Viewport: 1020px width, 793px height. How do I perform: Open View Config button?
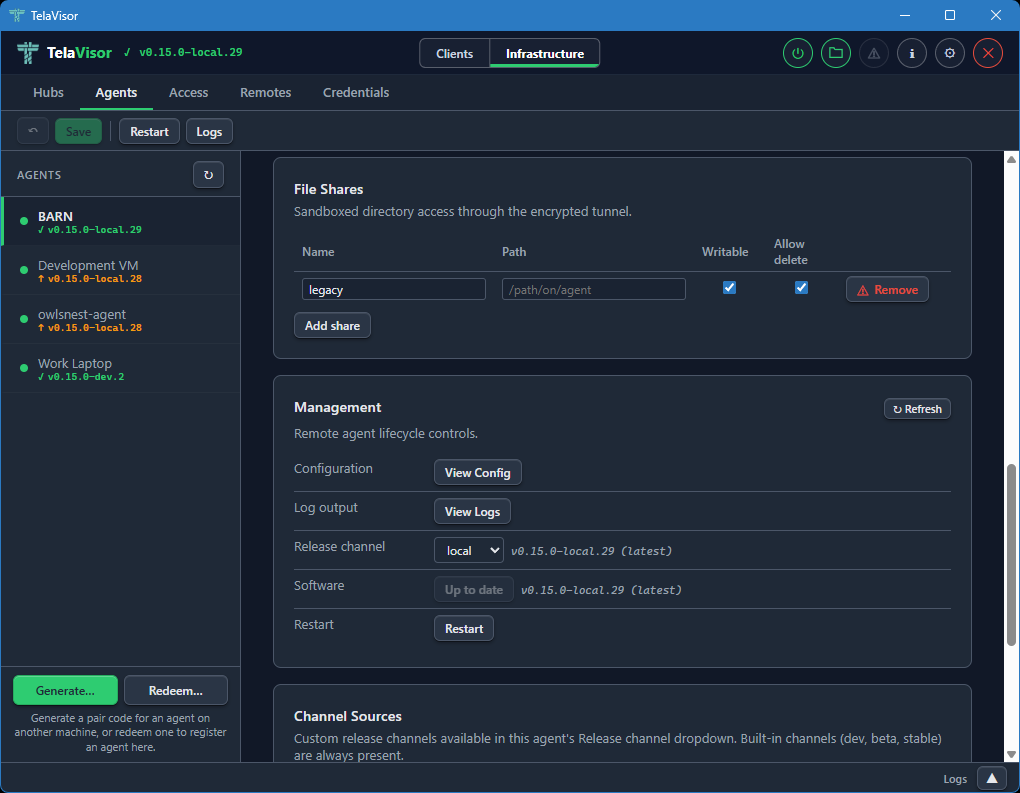[x=477, y=472]
